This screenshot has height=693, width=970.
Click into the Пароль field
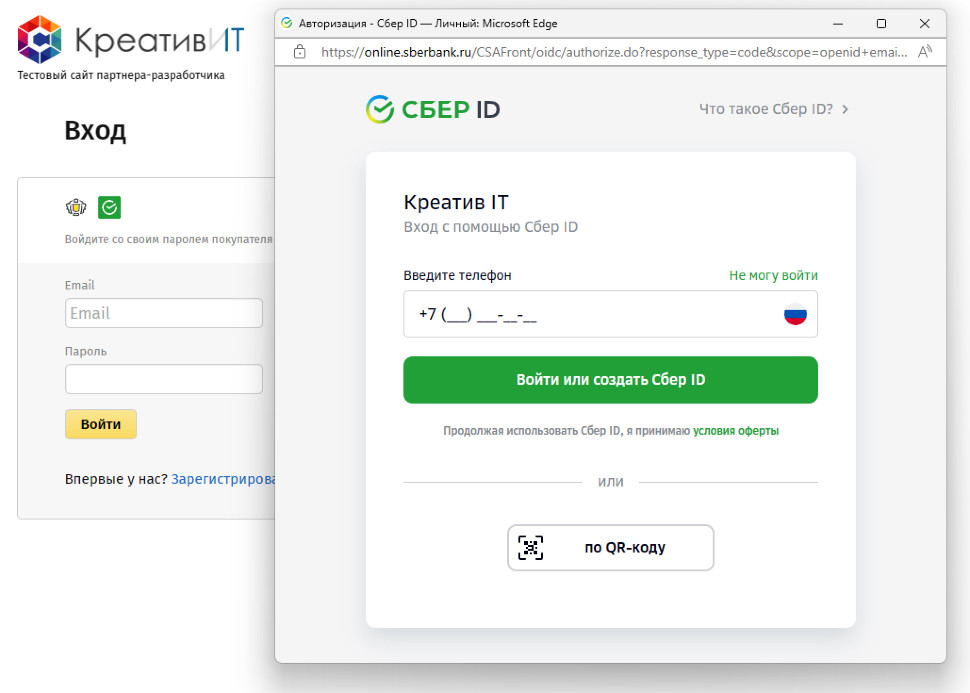[163, 379]
